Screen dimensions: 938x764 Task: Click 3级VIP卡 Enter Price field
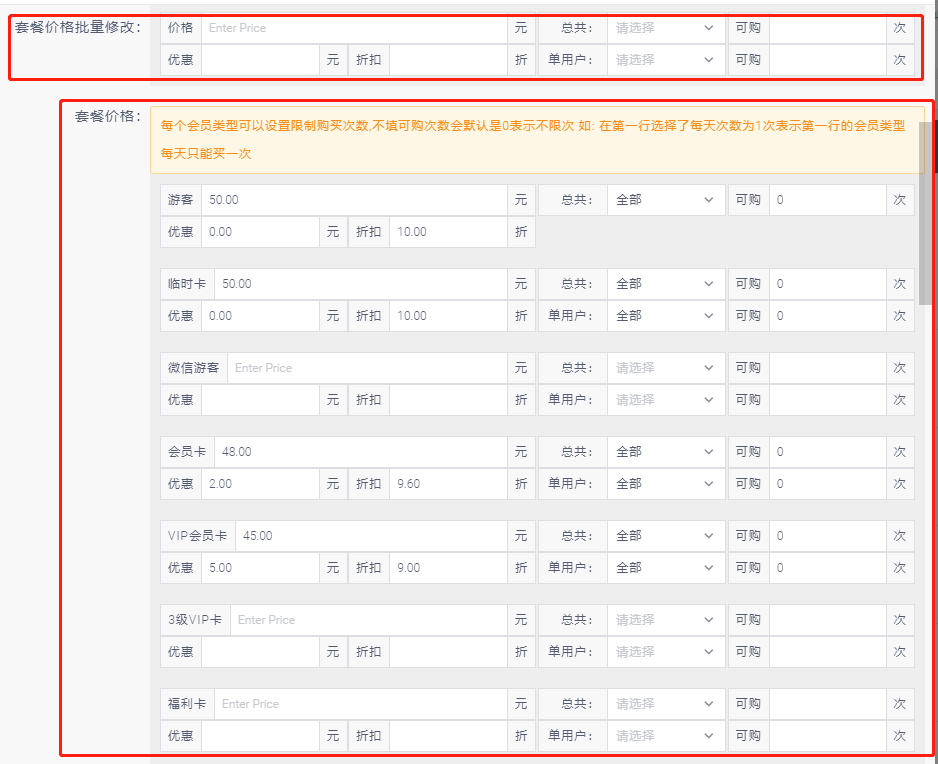tap(369, 620)
